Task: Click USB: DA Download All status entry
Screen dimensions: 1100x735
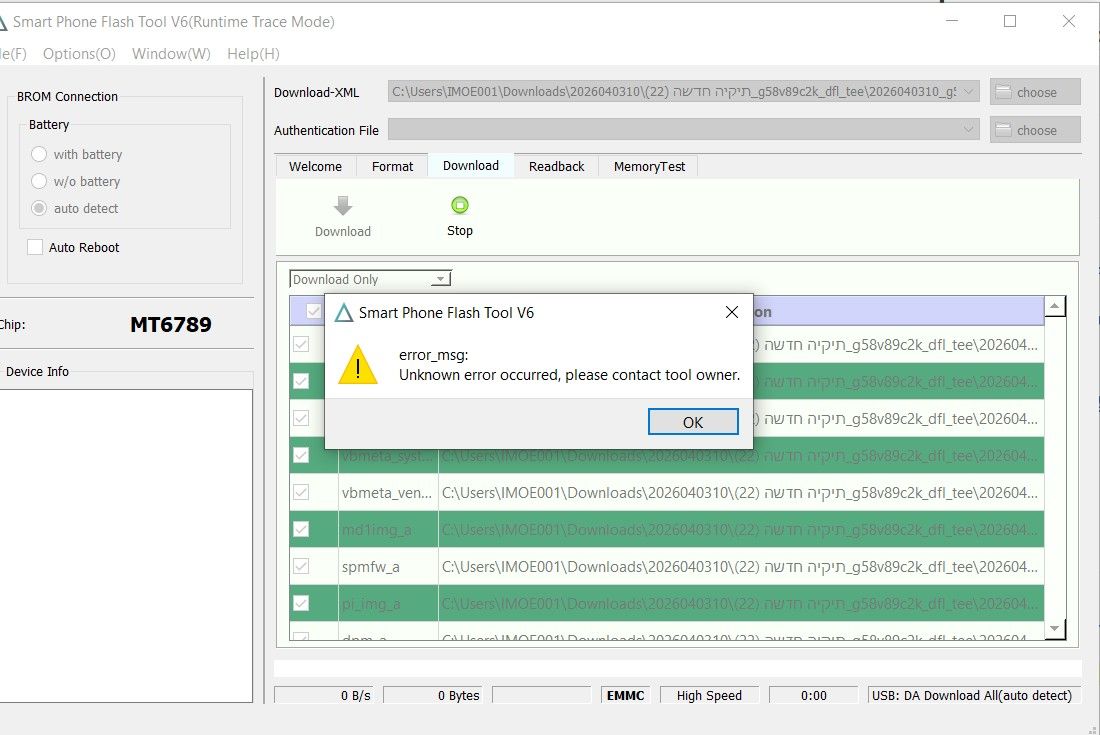Action: pyautogui.click(x=972, y=696)
